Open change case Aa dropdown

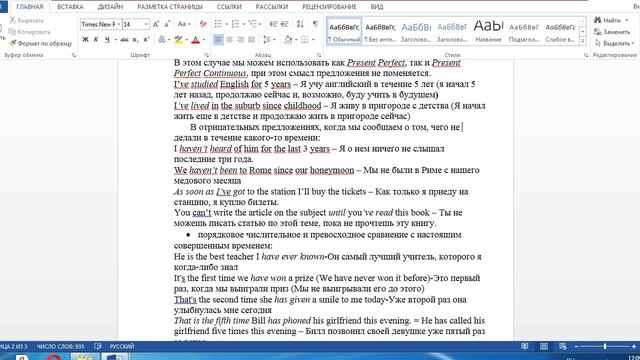point(184,24)
